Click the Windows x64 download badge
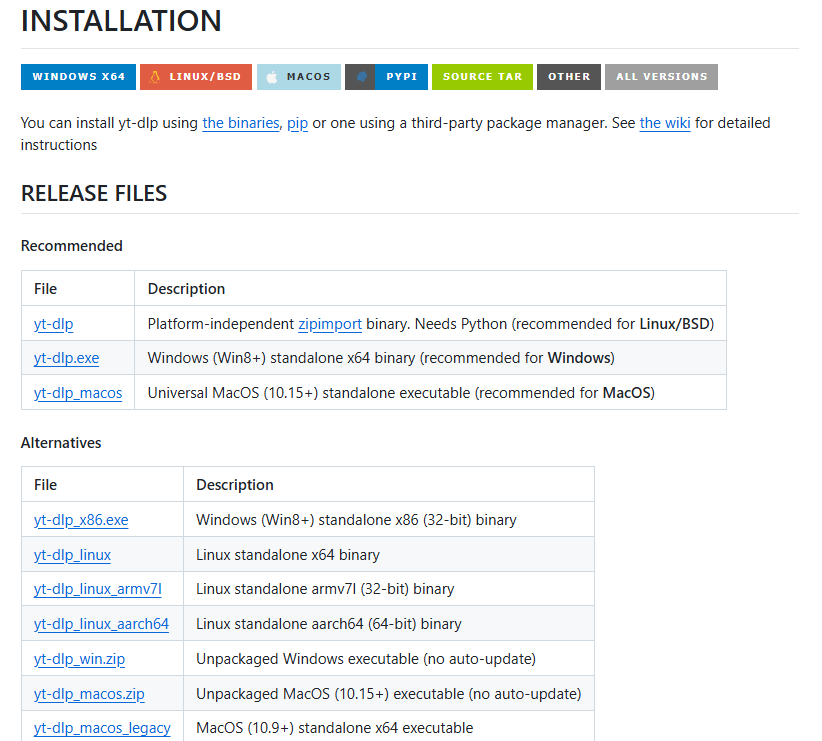The width and height of the screenshot is (822, 741). (x=78, y=77)
